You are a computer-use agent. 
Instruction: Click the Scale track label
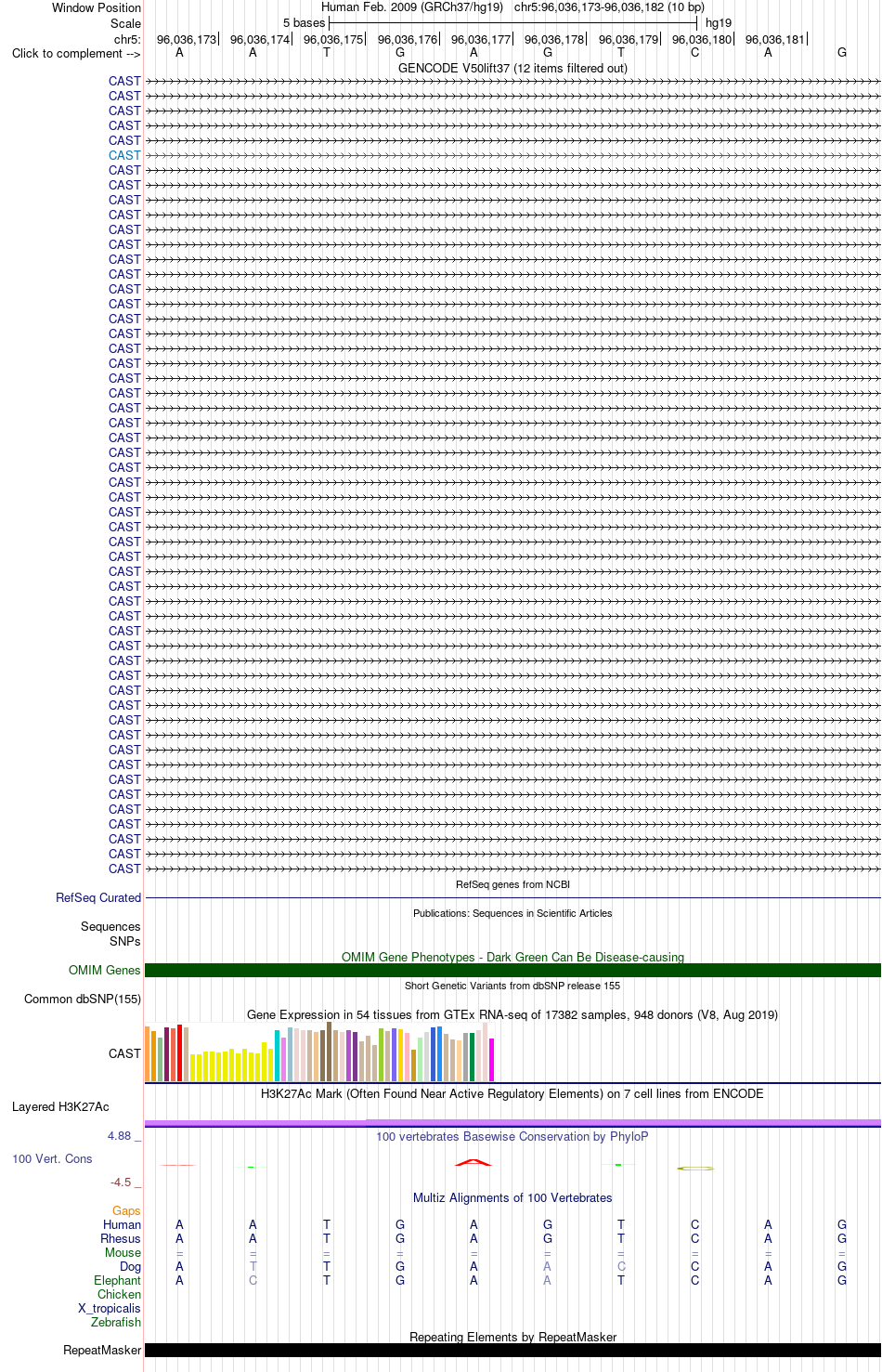click(125, 23)
